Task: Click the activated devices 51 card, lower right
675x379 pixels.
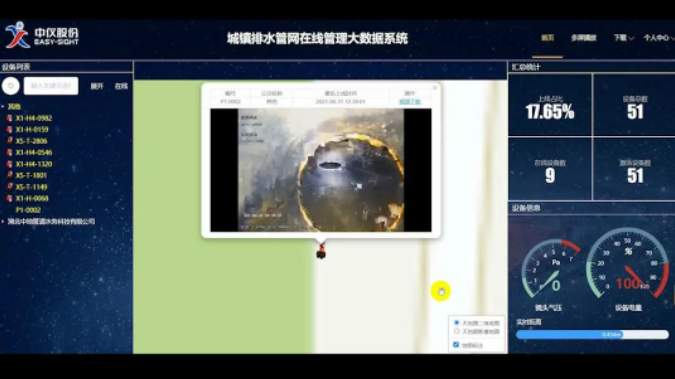Action: tap(635, 170)
